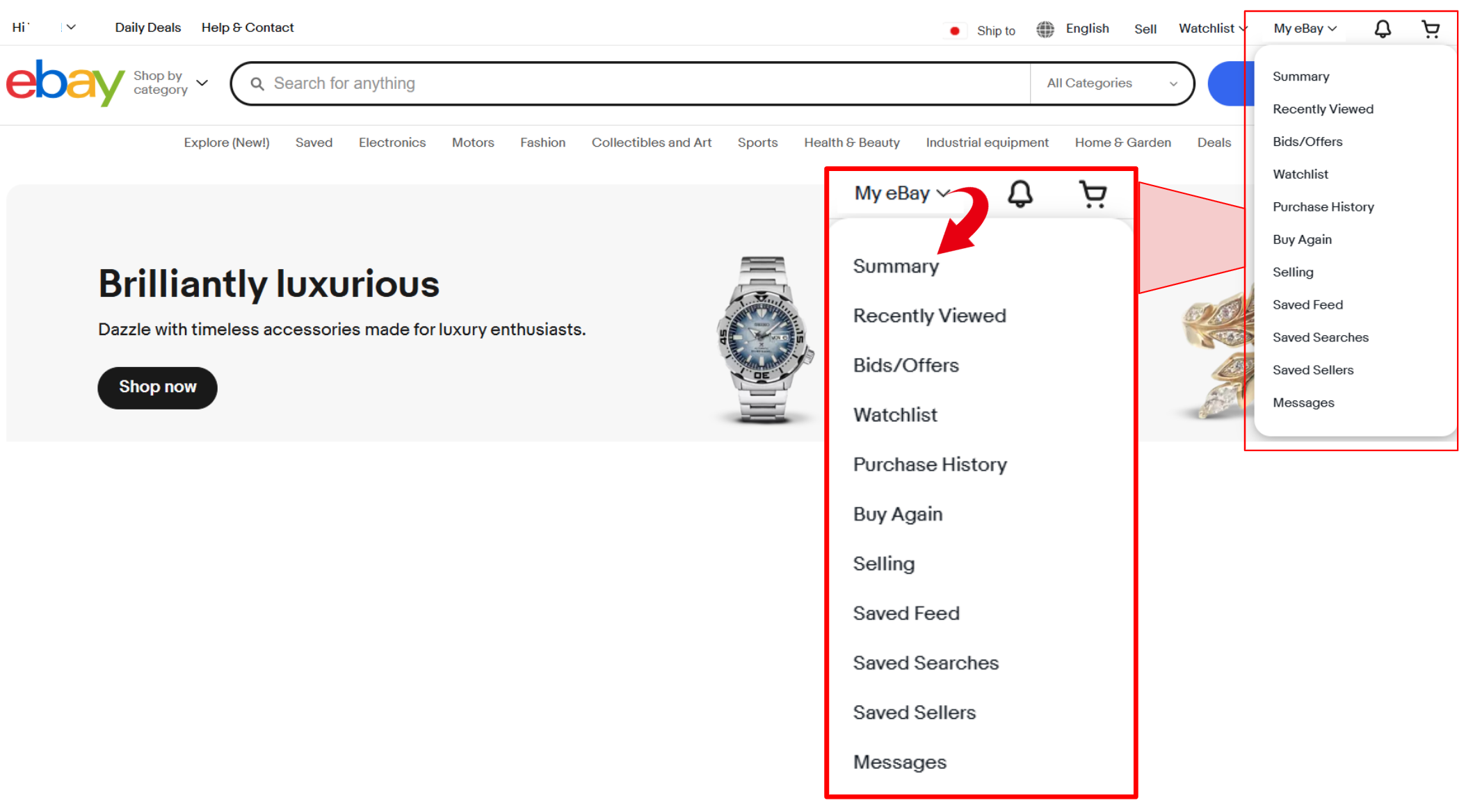1466x812 pixels.
Task: Open Explore (New!) category tab
Action: [x=227, y=143]
